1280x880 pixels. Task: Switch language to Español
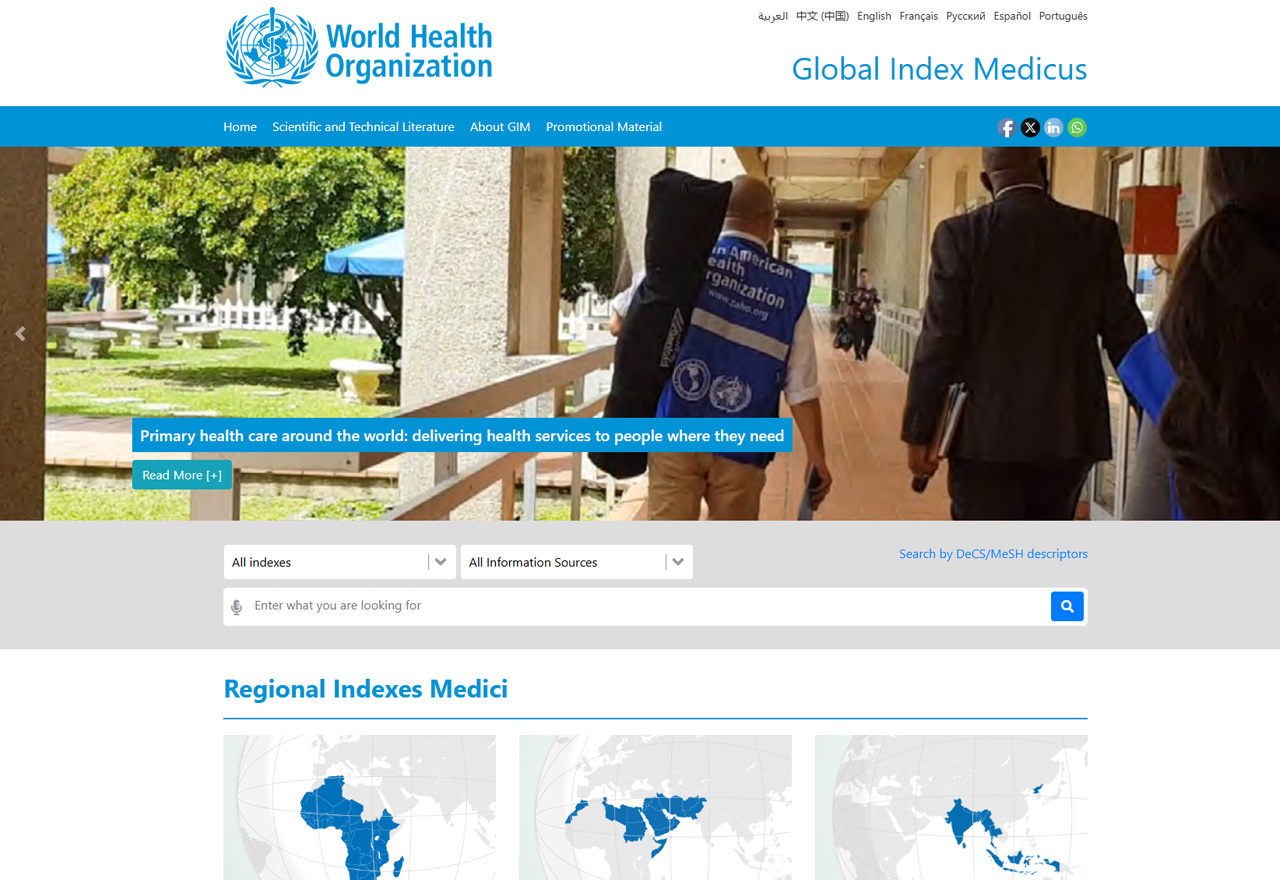[x=1012, y=16]
